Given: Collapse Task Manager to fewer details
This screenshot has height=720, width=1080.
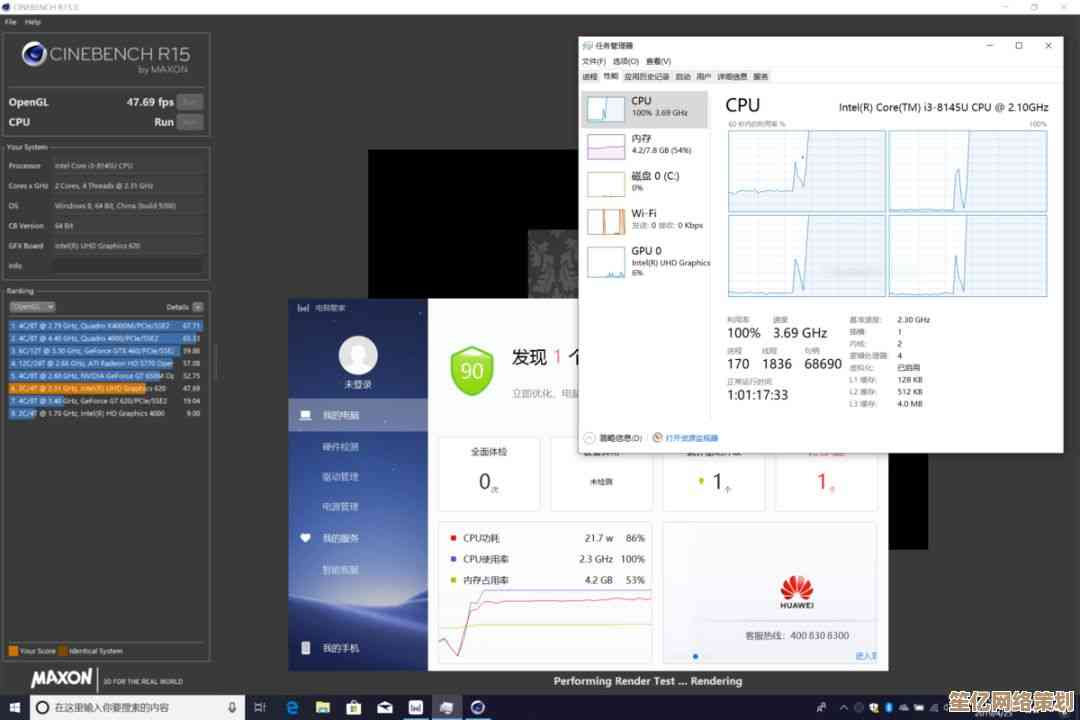Looking at the screenshot, I should (x=613, y=438).
